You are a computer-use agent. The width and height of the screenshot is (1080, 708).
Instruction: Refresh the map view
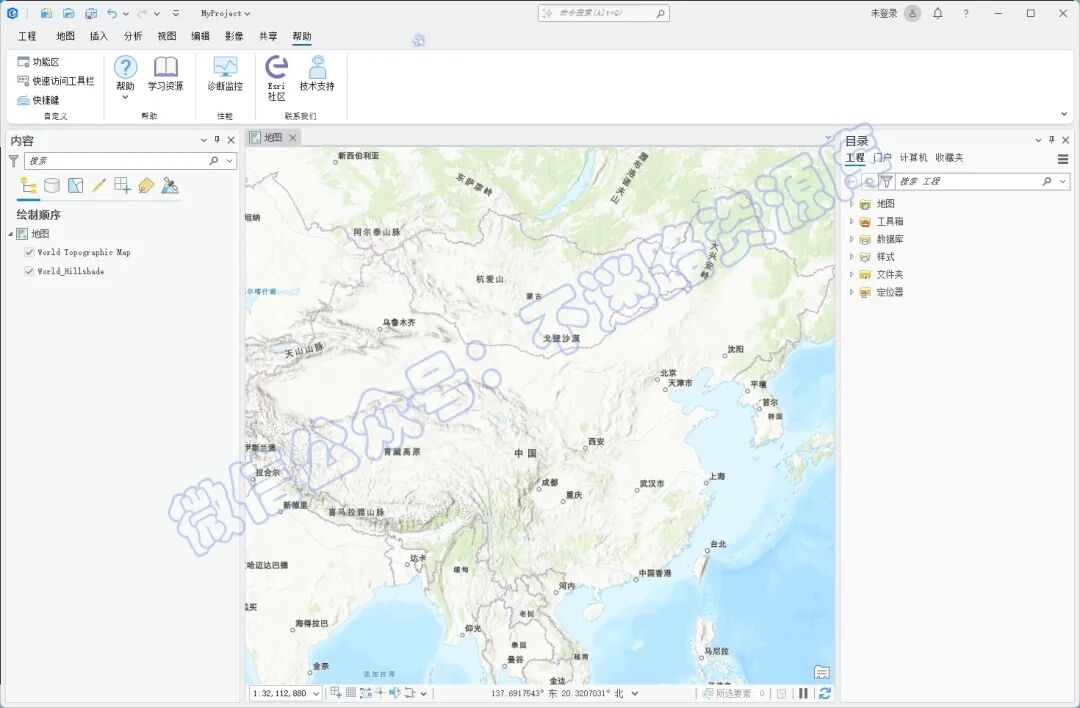tap(824, 694)
